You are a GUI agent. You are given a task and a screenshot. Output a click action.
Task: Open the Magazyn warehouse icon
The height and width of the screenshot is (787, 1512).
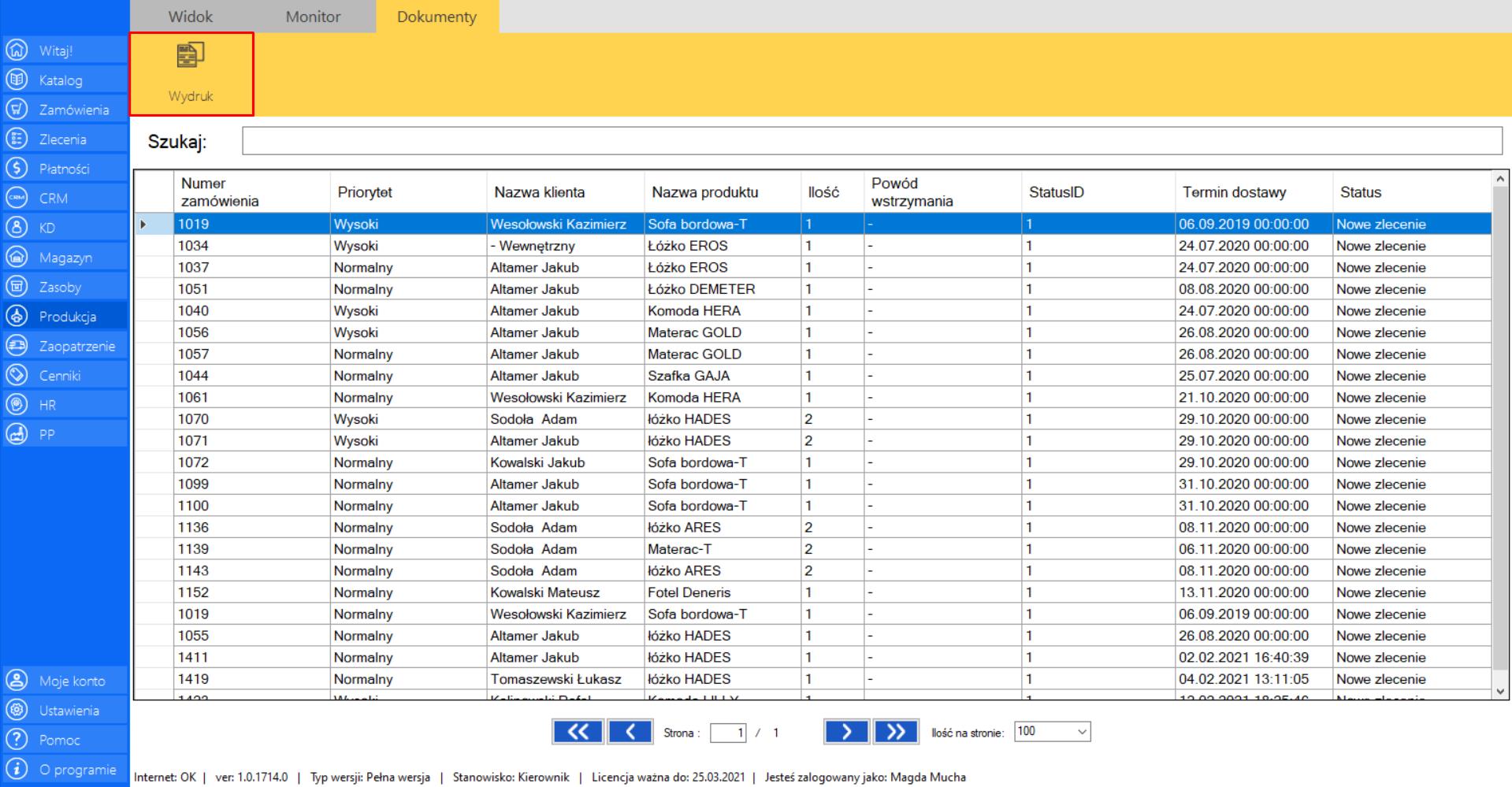tap(16, 257)
